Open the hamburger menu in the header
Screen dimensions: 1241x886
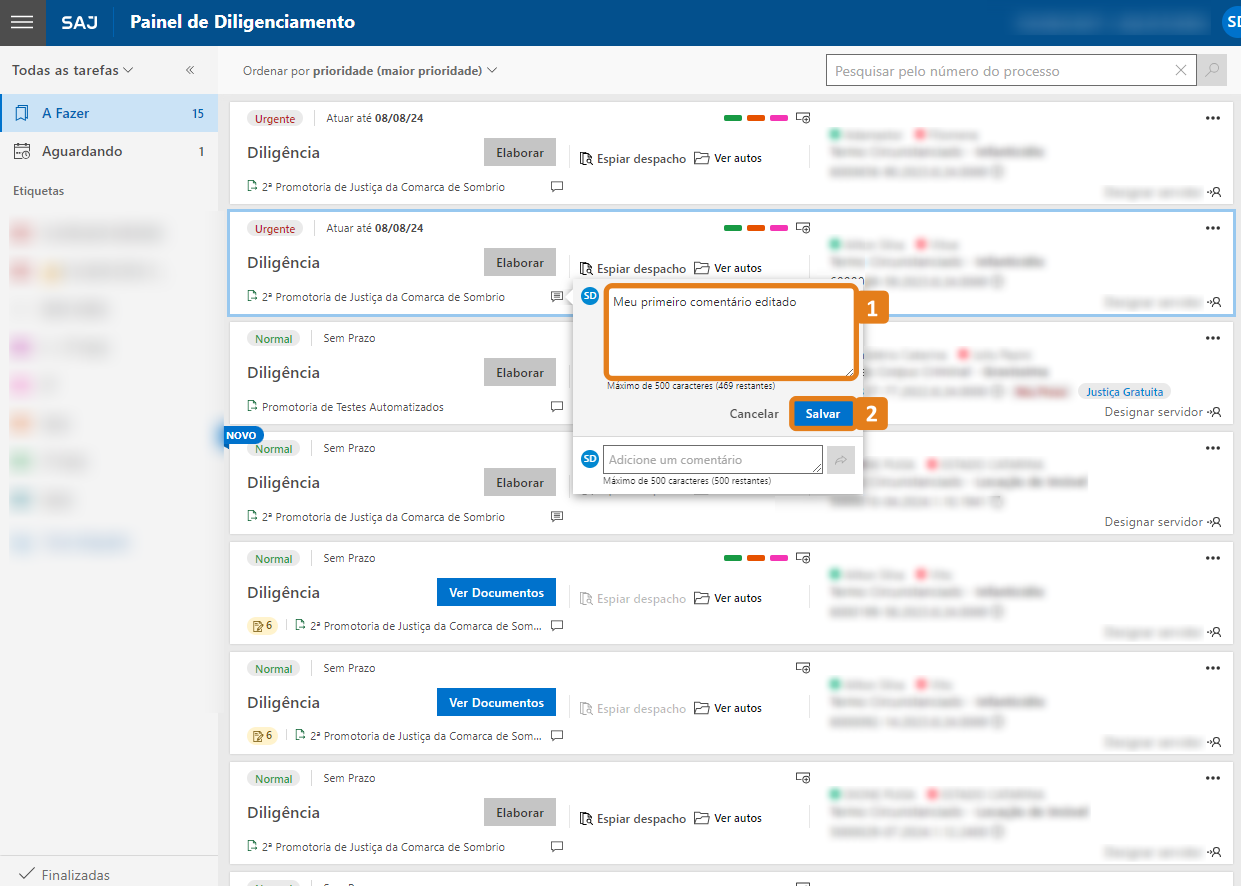pos(22,22)
